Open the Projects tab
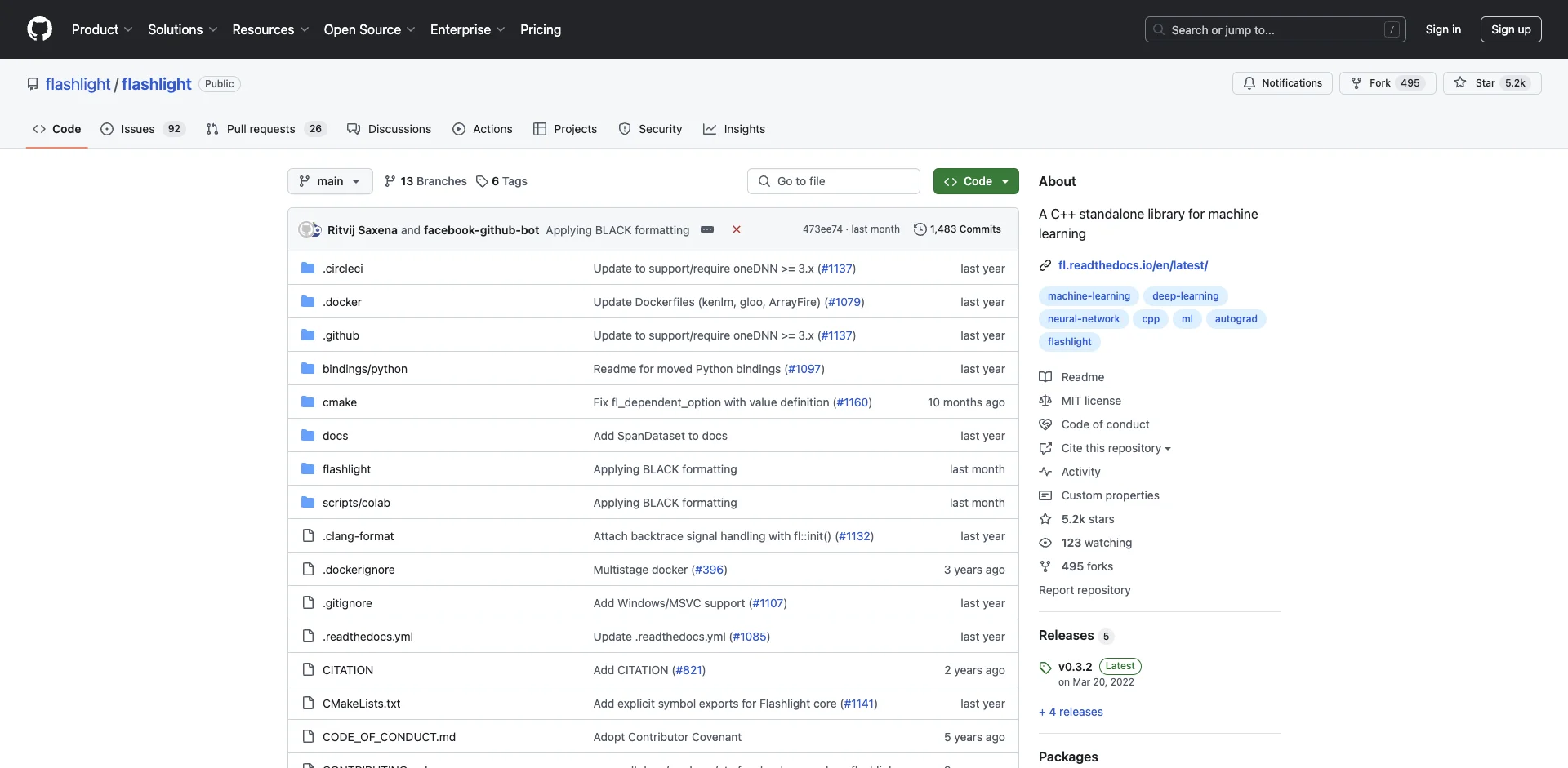This screenshot has width=1568, height=768. pyautogui.click(x=565, y=129)
